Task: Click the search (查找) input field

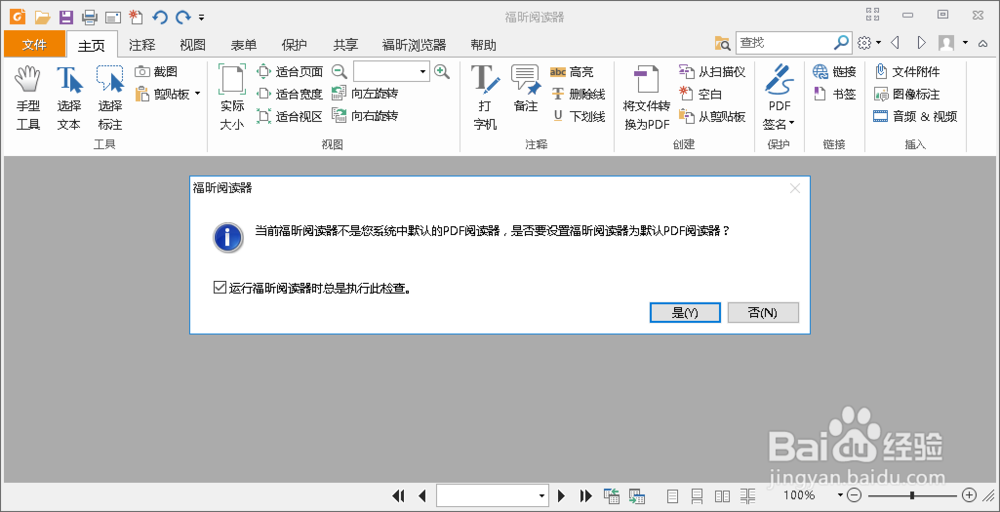Action: (786, 43)
